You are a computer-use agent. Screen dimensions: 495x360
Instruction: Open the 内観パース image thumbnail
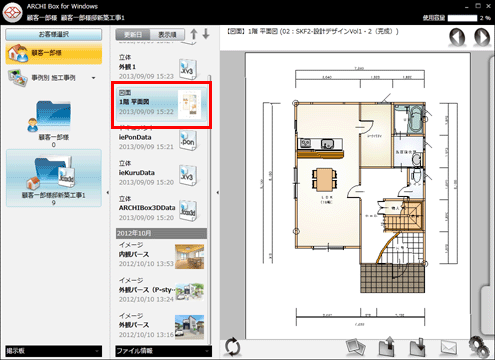pos(189,256)
